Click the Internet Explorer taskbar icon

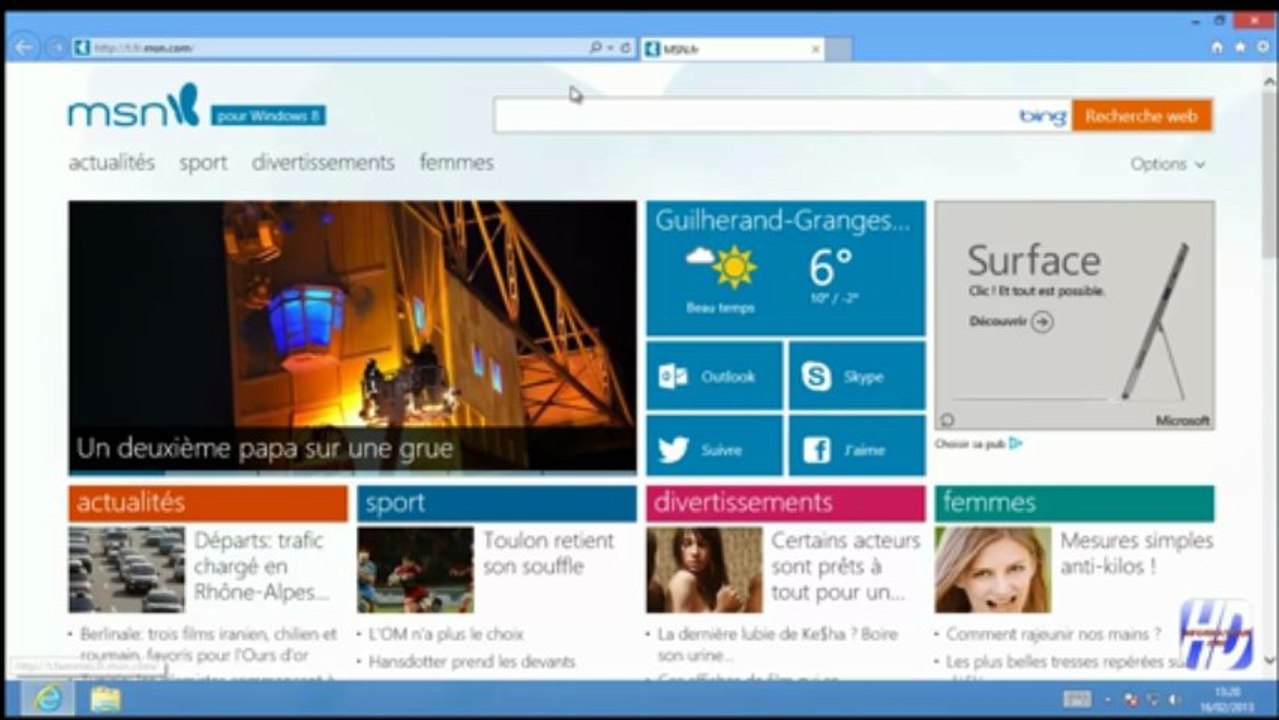47,698
